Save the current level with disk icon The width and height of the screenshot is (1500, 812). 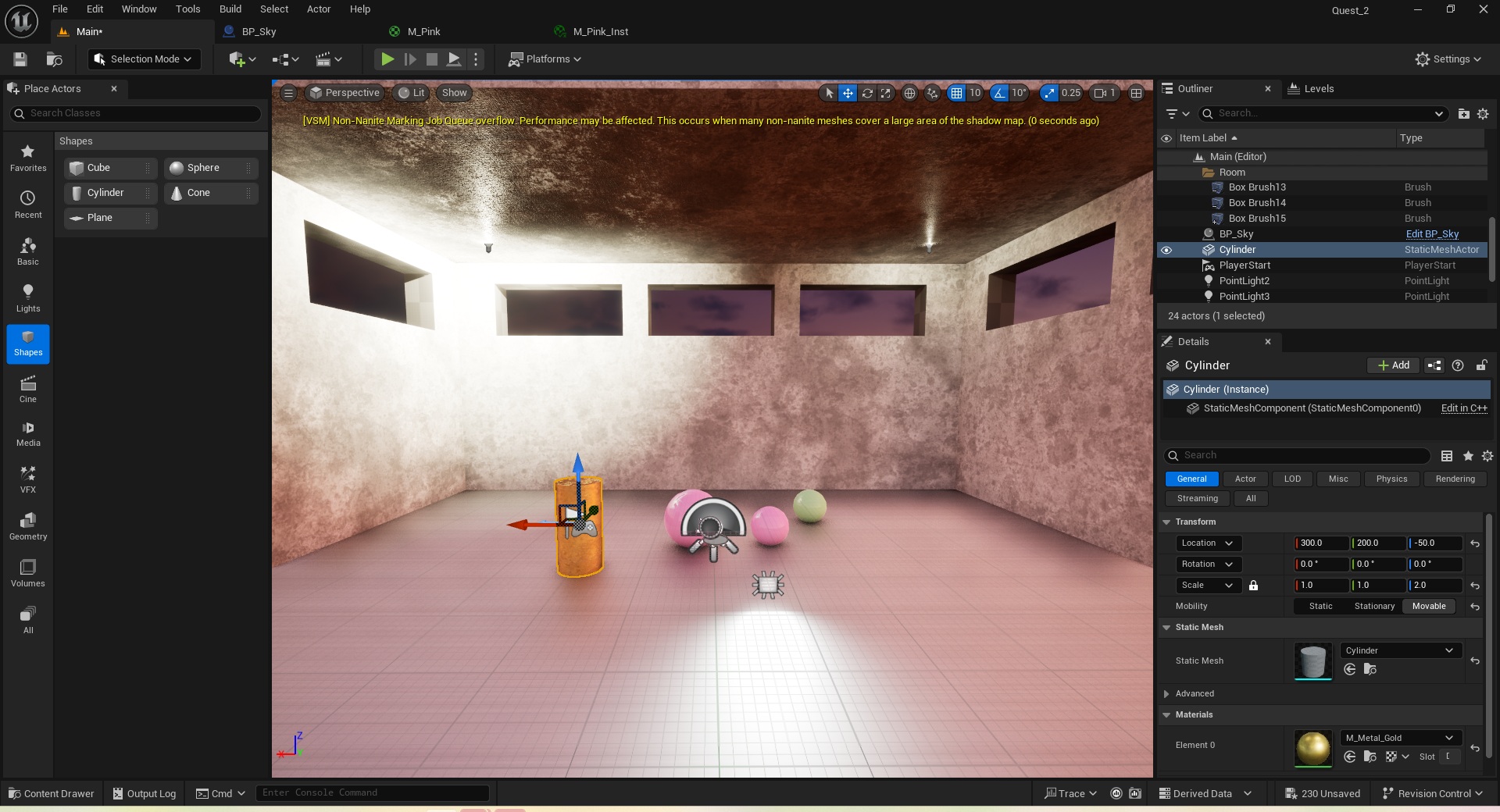click(20, 59)
